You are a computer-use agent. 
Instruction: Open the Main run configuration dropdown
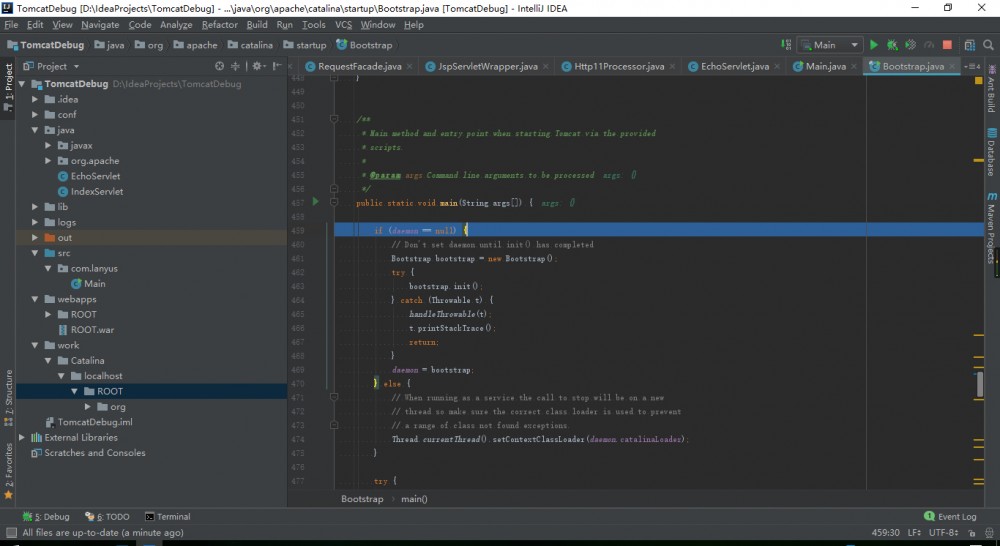tap(829, 45)
